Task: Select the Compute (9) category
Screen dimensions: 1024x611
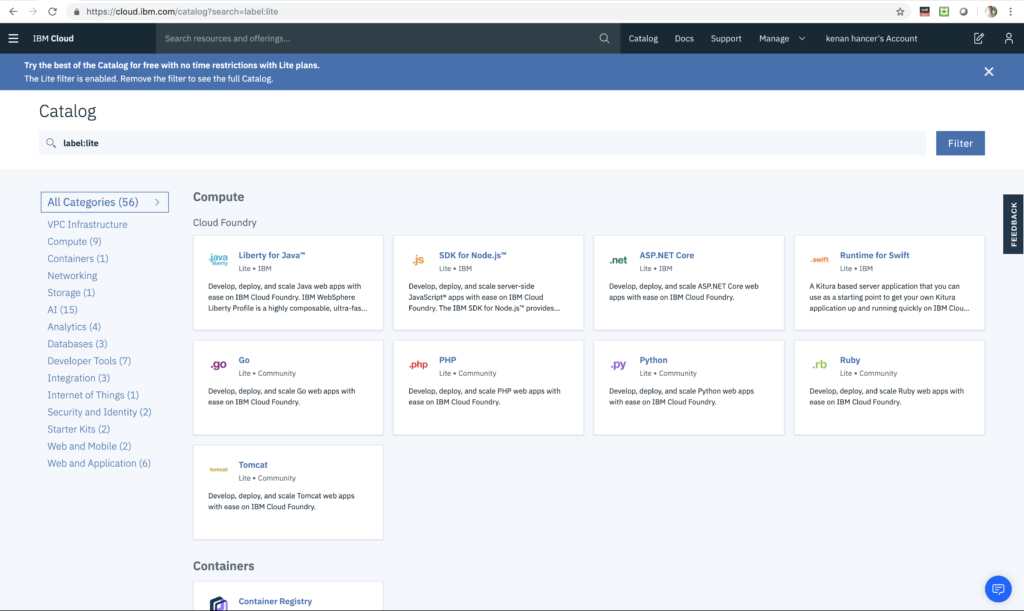Action: (74, 242)
